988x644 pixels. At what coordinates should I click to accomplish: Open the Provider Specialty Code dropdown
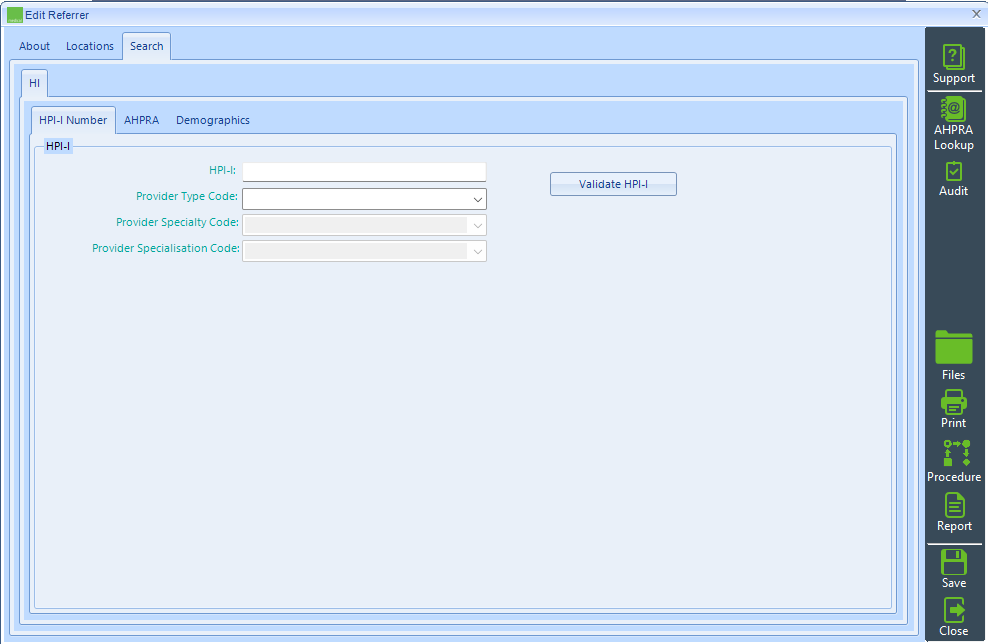[x=364, y=225]
